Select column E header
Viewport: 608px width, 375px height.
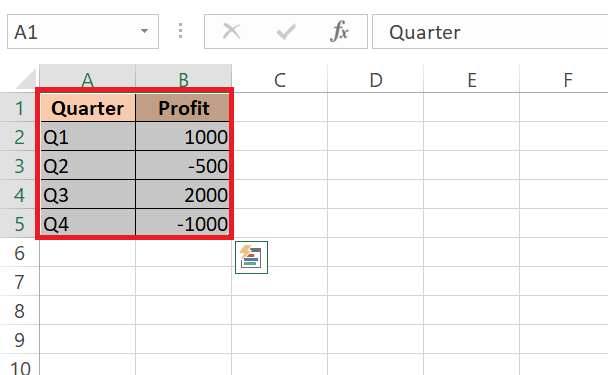[x=472, y=79]
